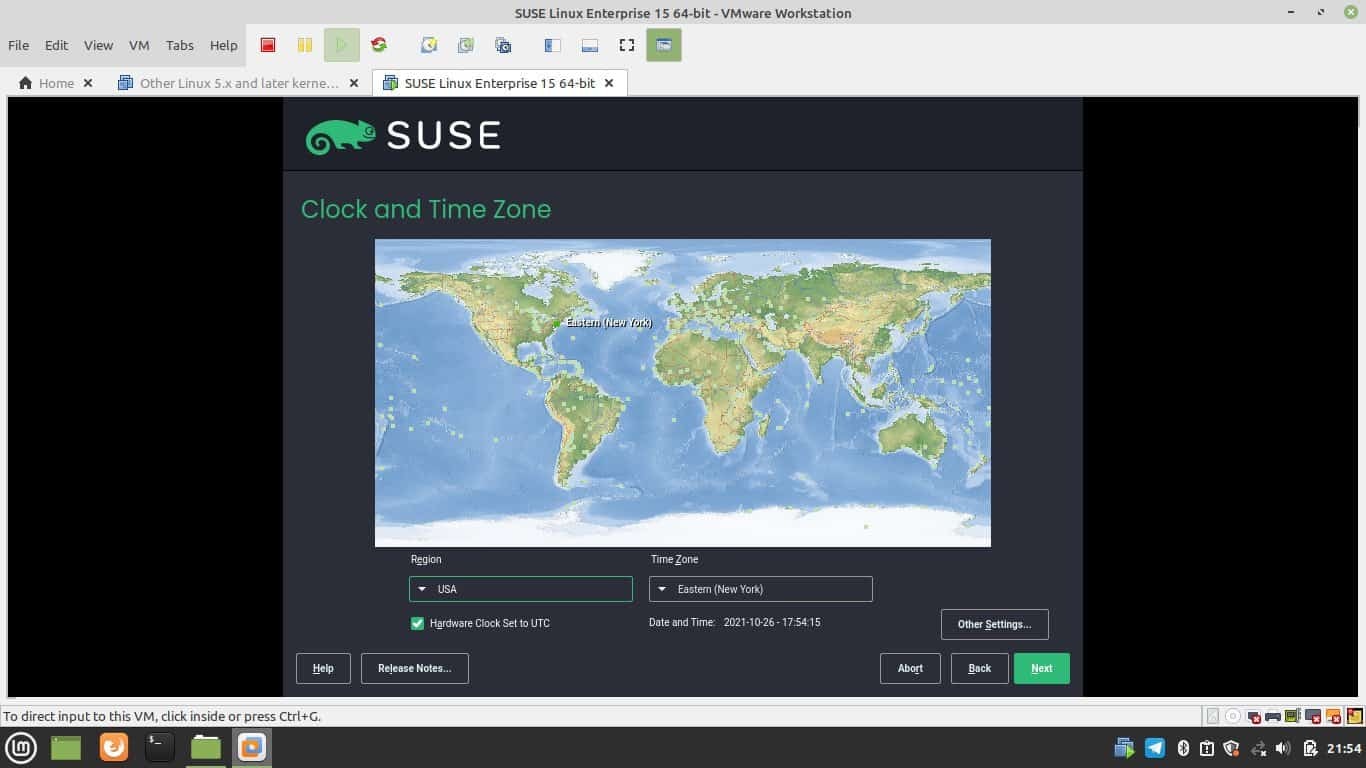Viewport: 1366px width, 768px height.
Task: Click the 'To direct input to this VM' message
Action: click(x=161, y=716)
